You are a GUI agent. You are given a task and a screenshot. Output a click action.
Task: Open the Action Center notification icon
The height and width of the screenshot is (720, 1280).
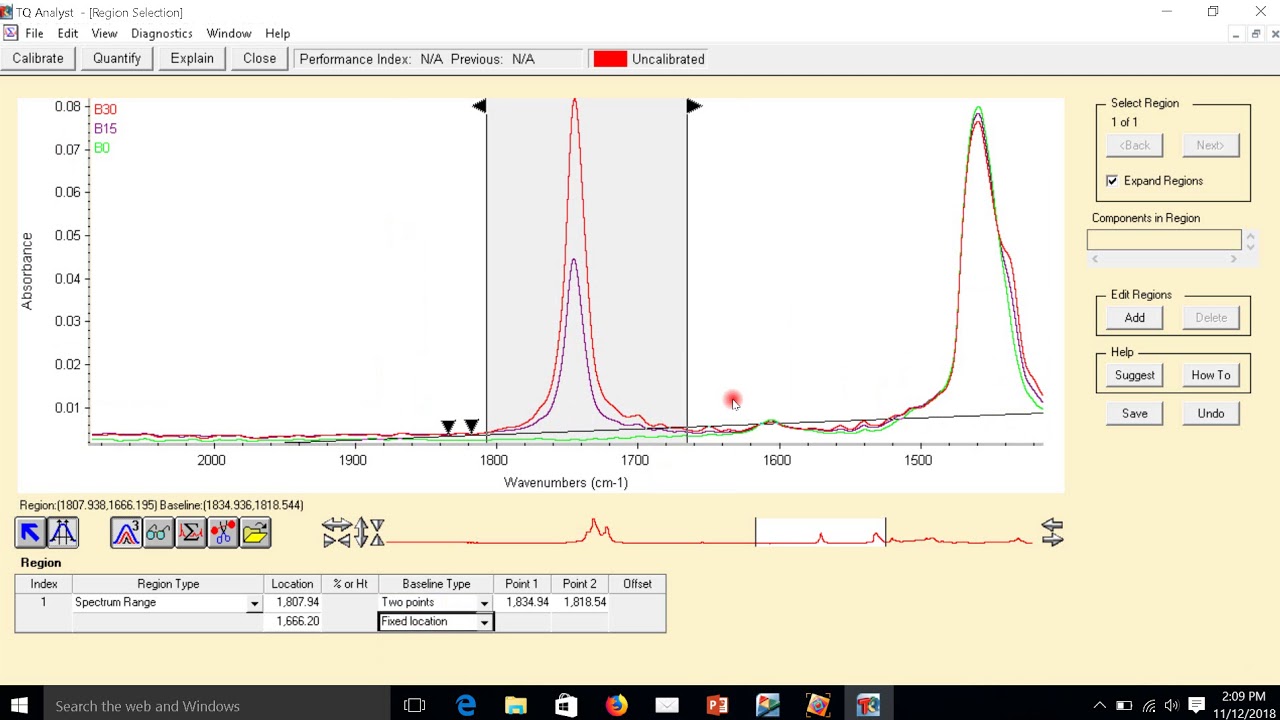[1196, 705]
